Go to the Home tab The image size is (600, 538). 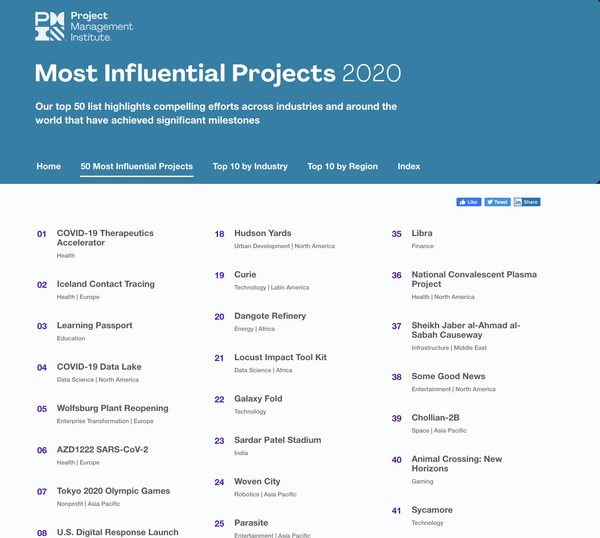[49, 166]
